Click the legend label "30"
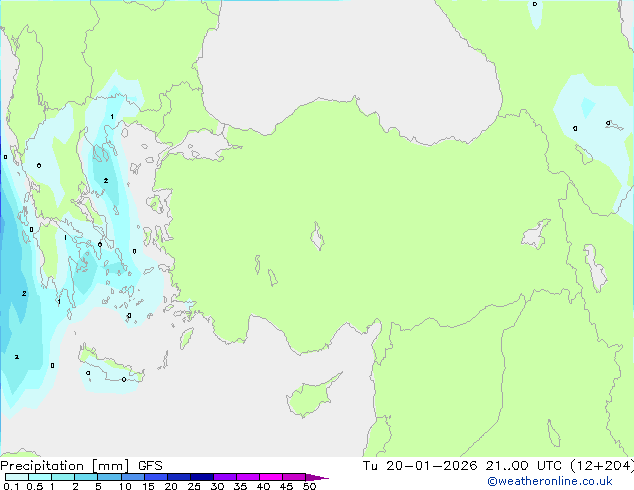 click(x=217, y=486)
